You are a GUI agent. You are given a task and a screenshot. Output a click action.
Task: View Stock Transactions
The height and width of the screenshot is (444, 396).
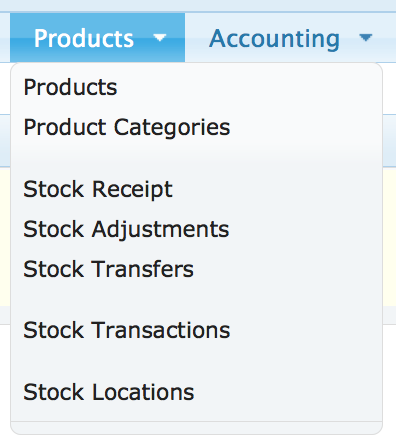(127, 330)
